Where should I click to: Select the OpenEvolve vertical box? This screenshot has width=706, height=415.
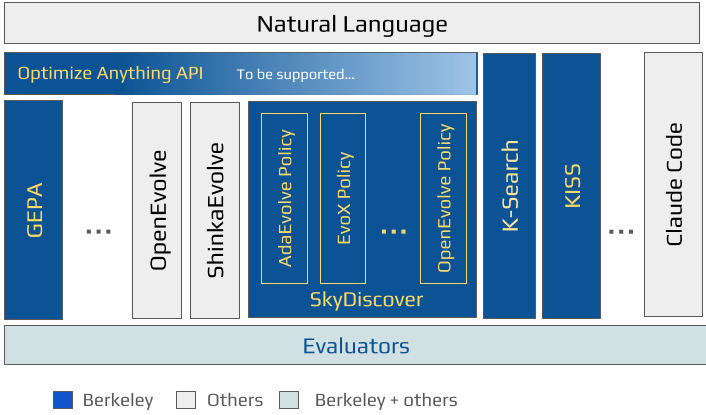pyautogui.click(x=157, y=209)
